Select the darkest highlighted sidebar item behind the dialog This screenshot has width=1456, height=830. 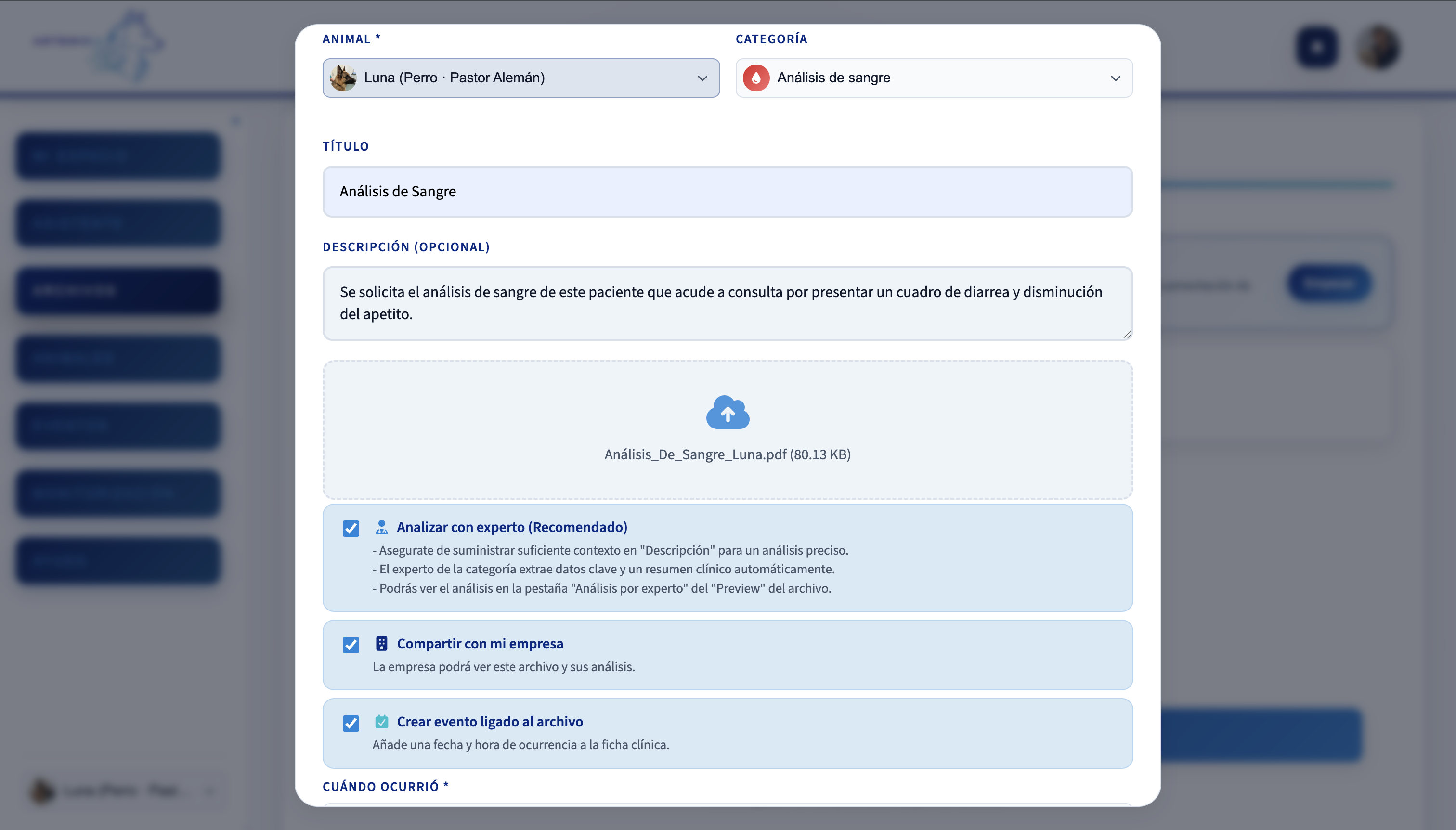click(x=118, y=290)
